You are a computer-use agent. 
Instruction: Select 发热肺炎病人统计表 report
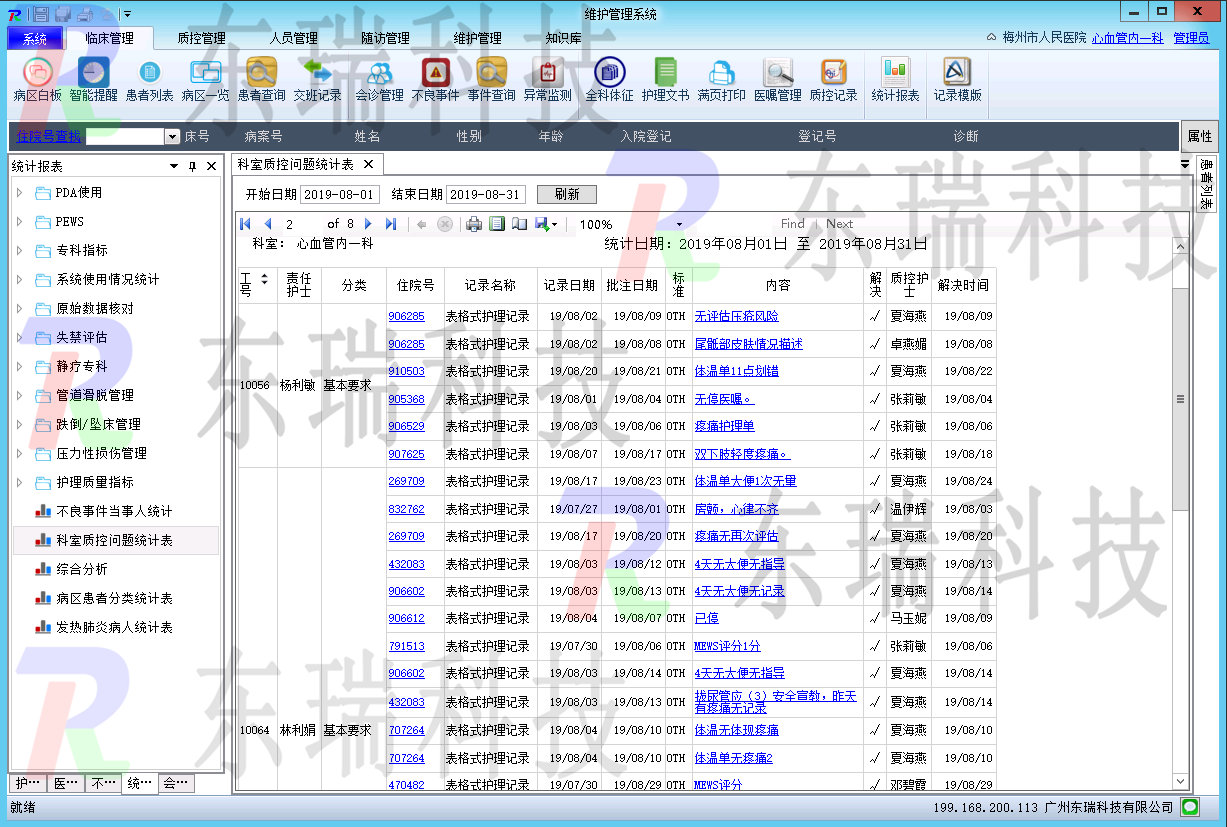pyautogui.click(x=114, y=627)
